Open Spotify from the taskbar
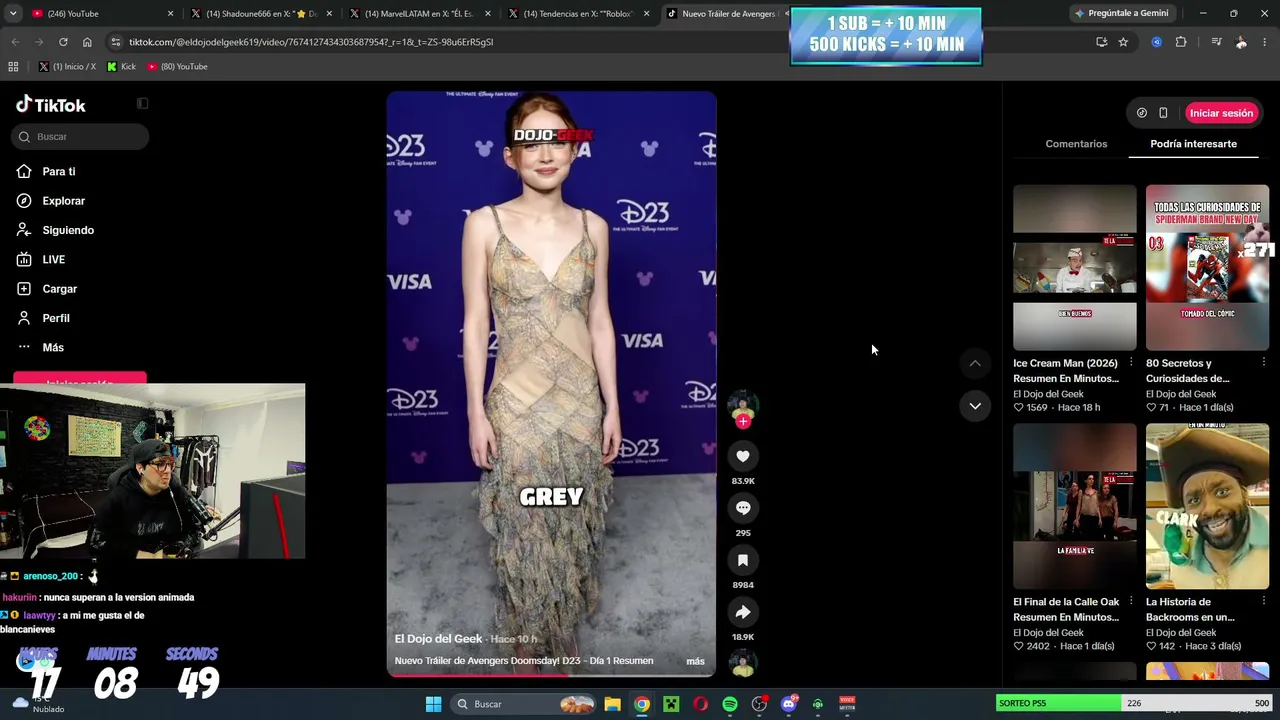 [x=730, y=704]
